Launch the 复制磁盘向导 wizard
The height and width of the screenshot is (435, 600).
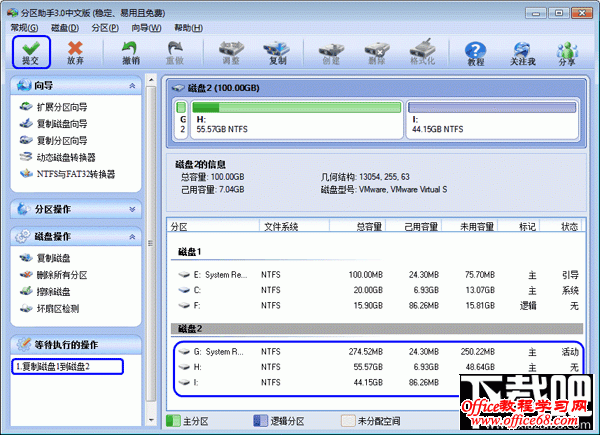coord(54,124)
